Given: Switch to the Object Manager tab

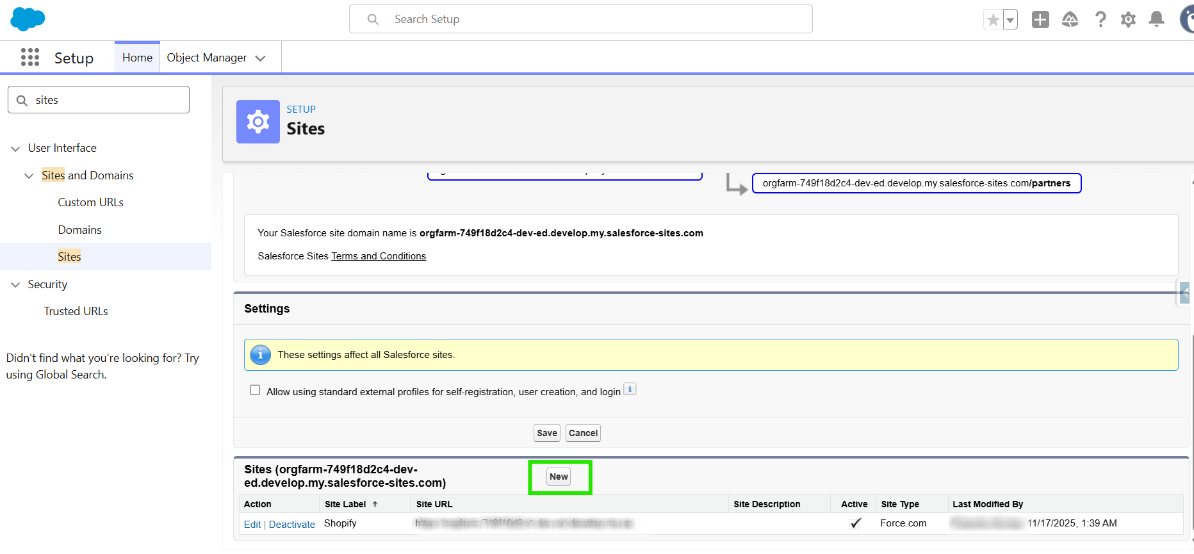Looking at the screenshot, I should (x=206, y=58).
